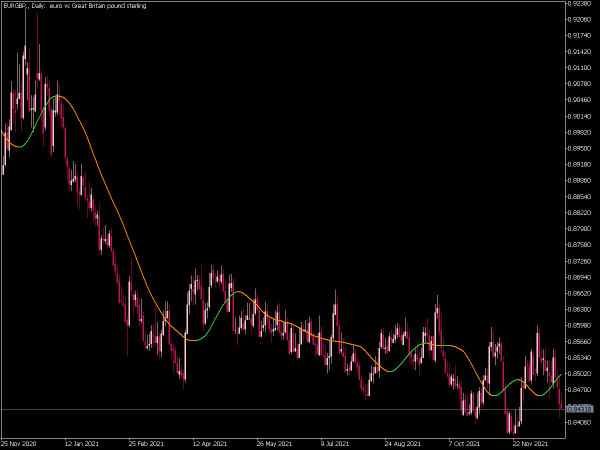Click the 0.89820 price scale label
This screenshot has height=450, width=600.
point(580,132)
